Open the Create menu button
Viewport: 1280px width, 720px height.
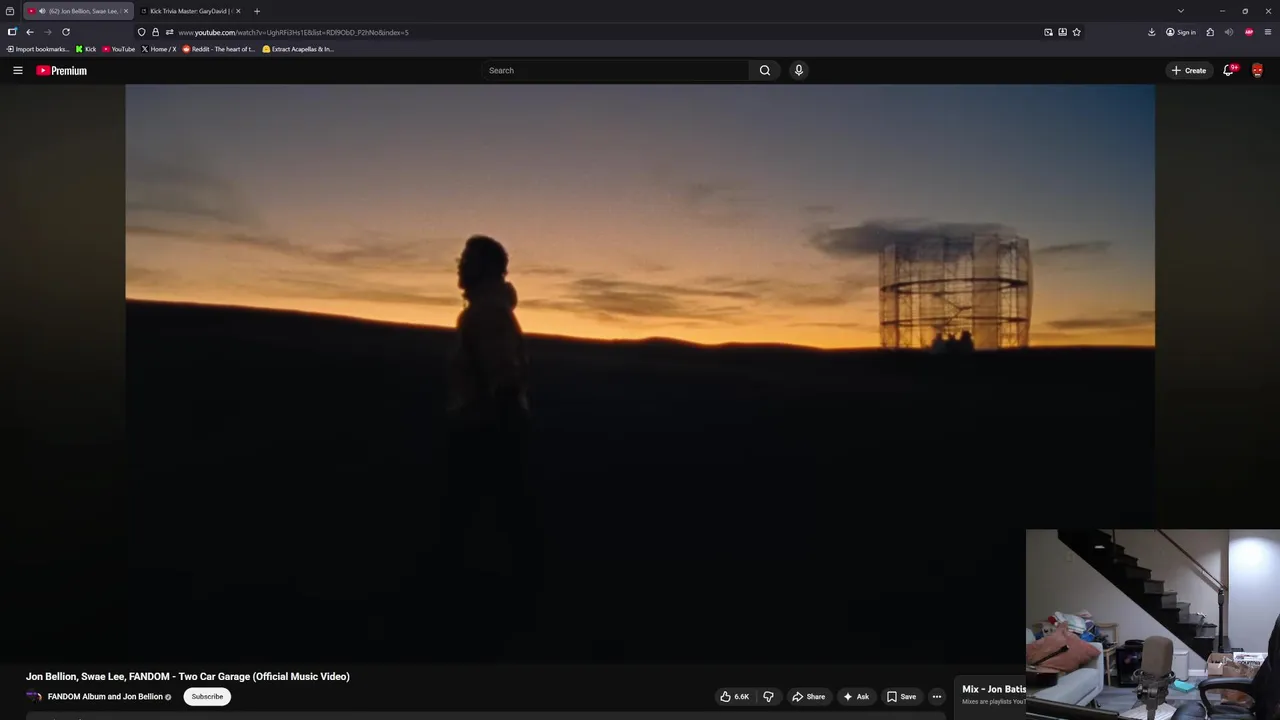1189,70
